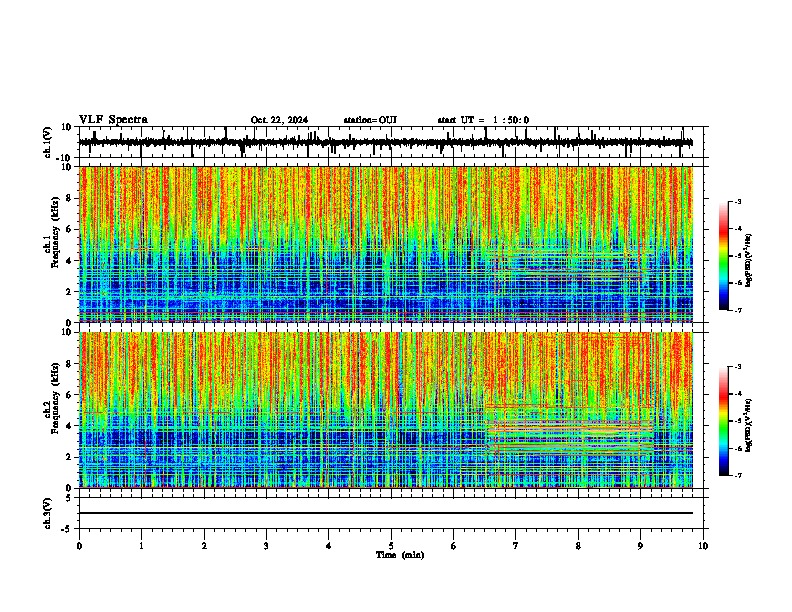Click time-axis tick label "3"
Viewport: 792px width, 612px height.
coord(266,546)
